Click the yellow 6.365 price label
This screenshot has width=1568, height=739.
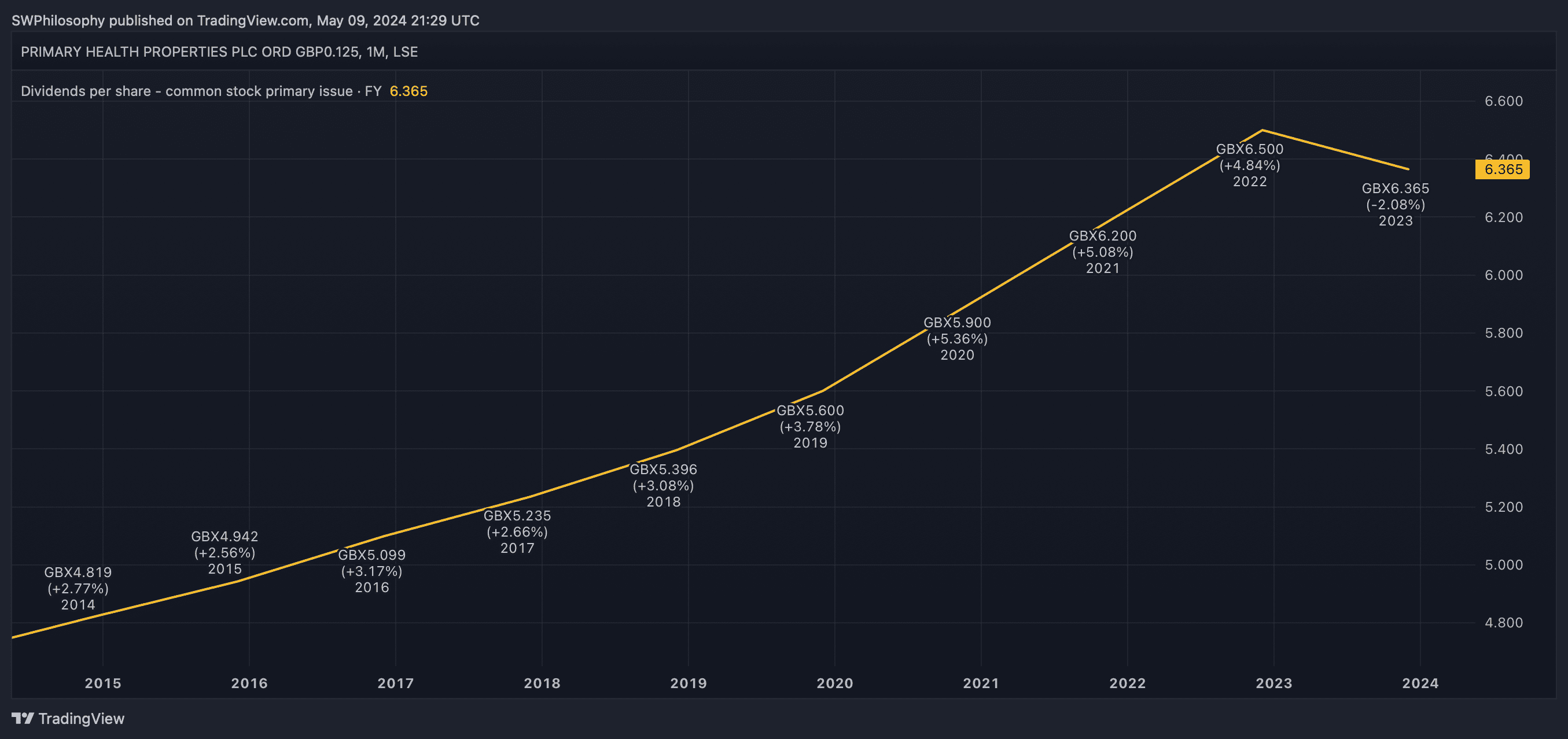[x=1501, y=169]
